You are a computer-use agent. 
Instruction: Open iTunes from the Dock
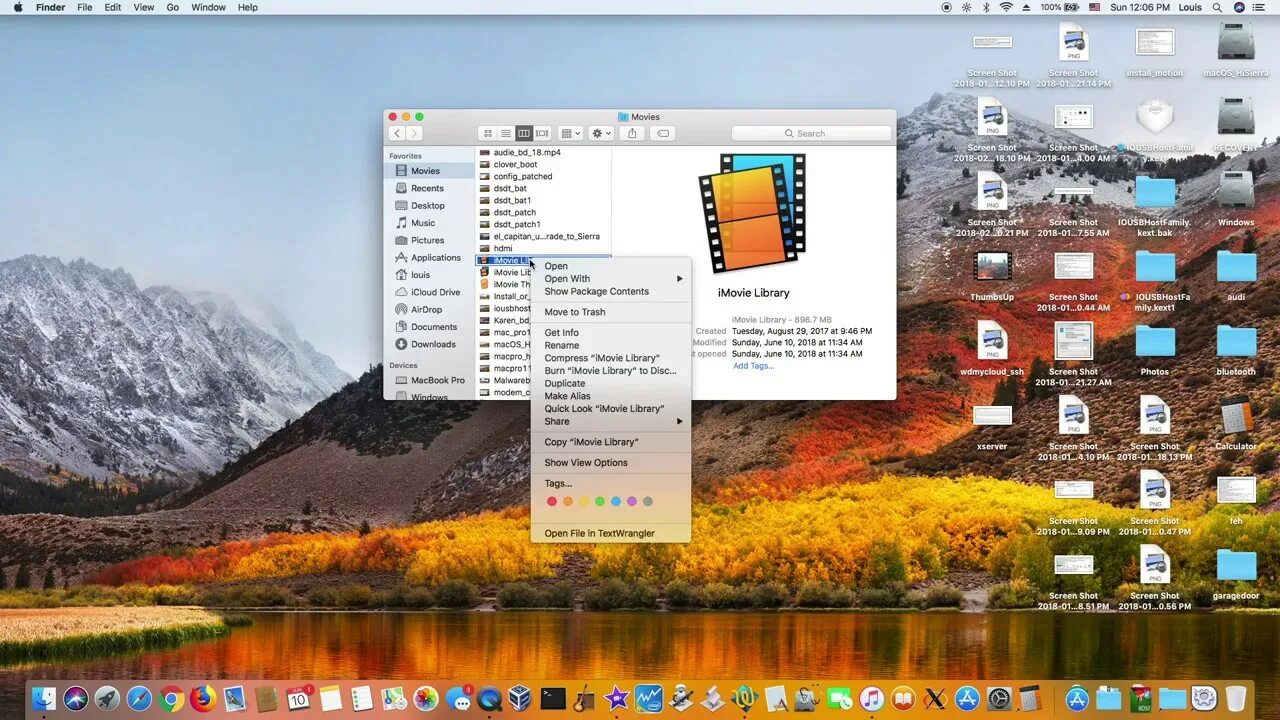[871, 698]
